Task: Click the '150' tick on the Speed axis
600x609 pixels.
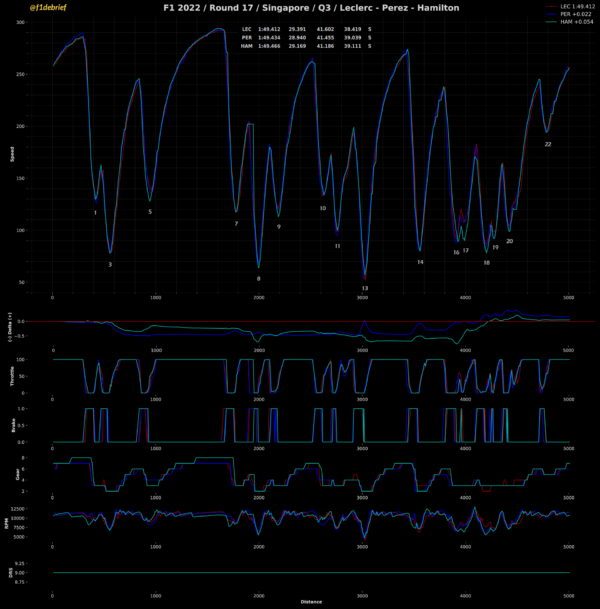Action: [21, 179]
